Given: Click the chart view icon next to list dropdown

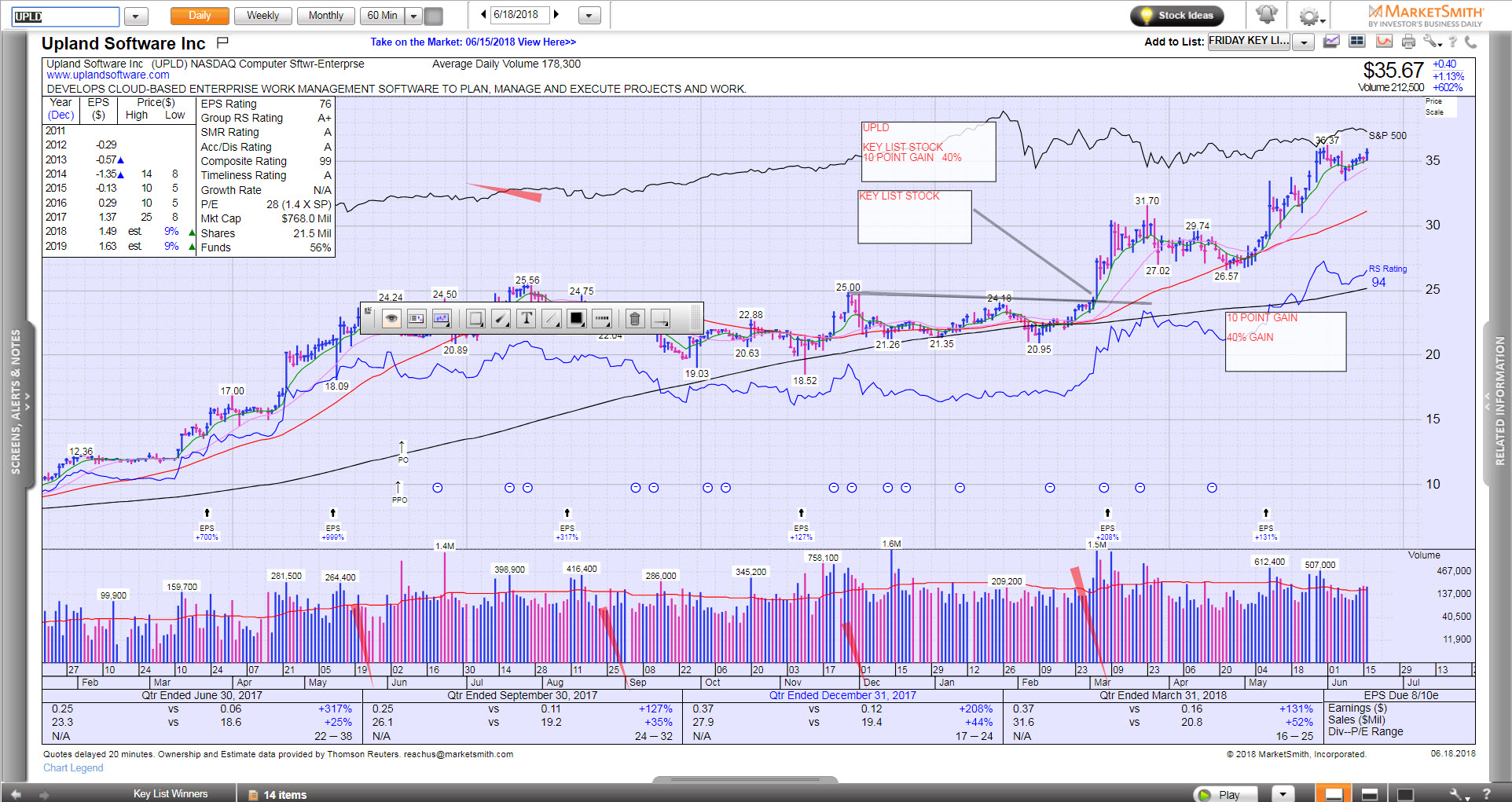Looking at the screenshot, I should pos(1331,42).
